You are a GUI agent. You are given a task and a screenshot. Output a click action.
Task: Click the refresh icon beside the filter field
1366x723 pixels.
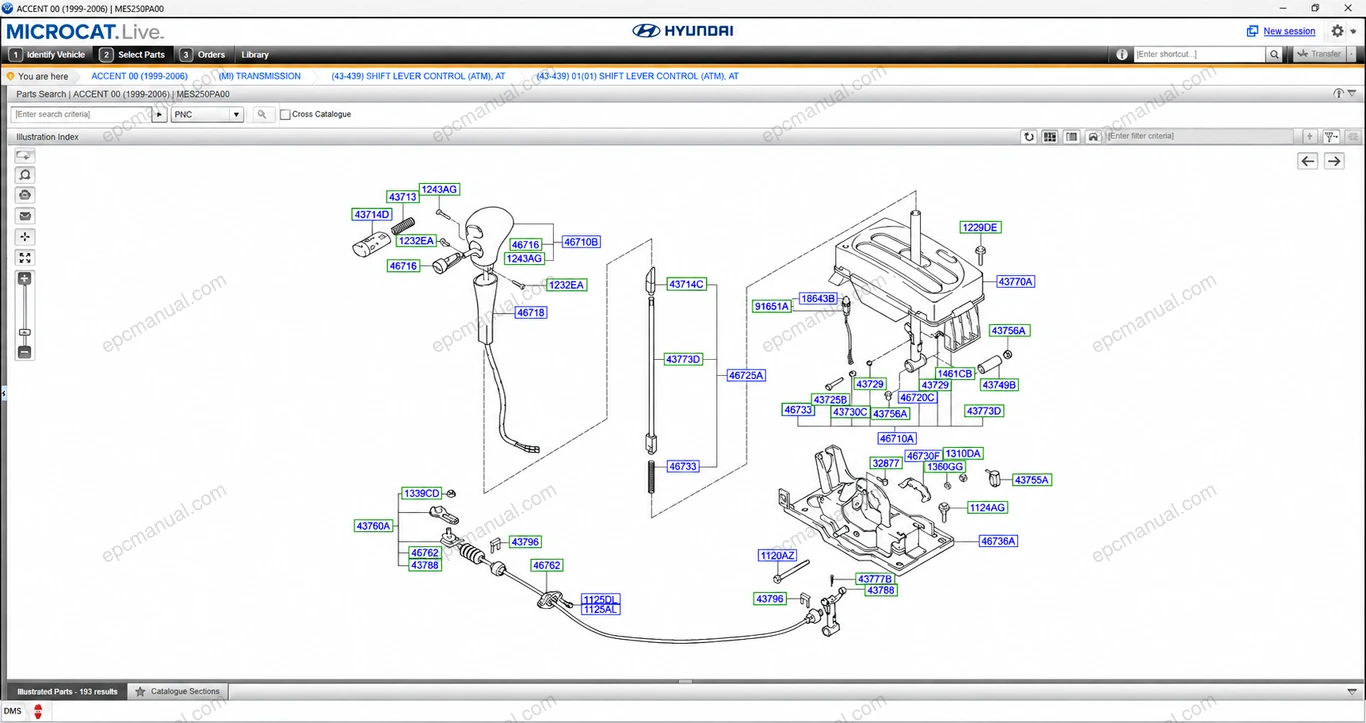point(1029,137)
